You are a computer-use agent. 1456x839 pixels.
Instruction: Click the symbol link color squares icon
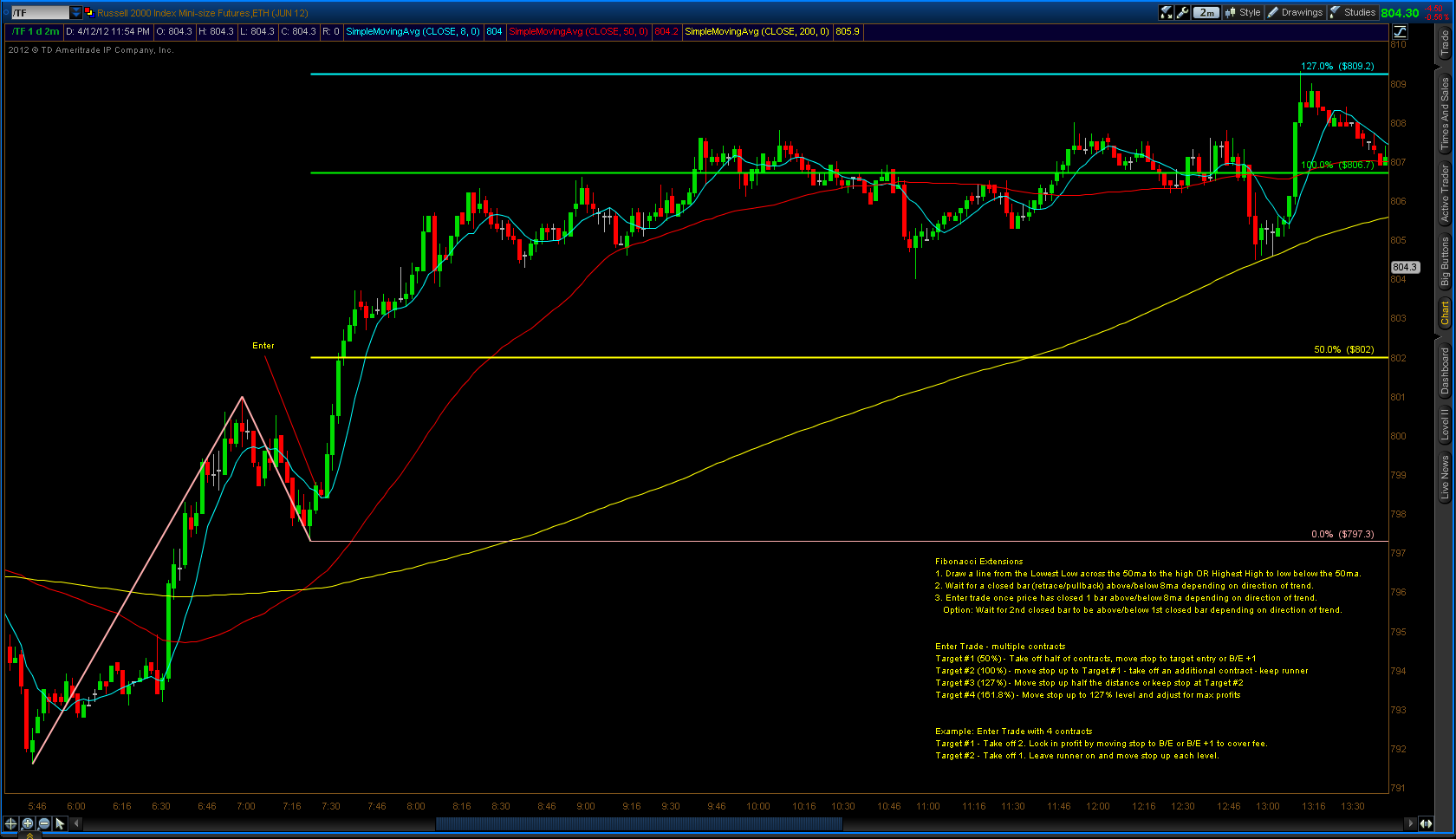89,12
